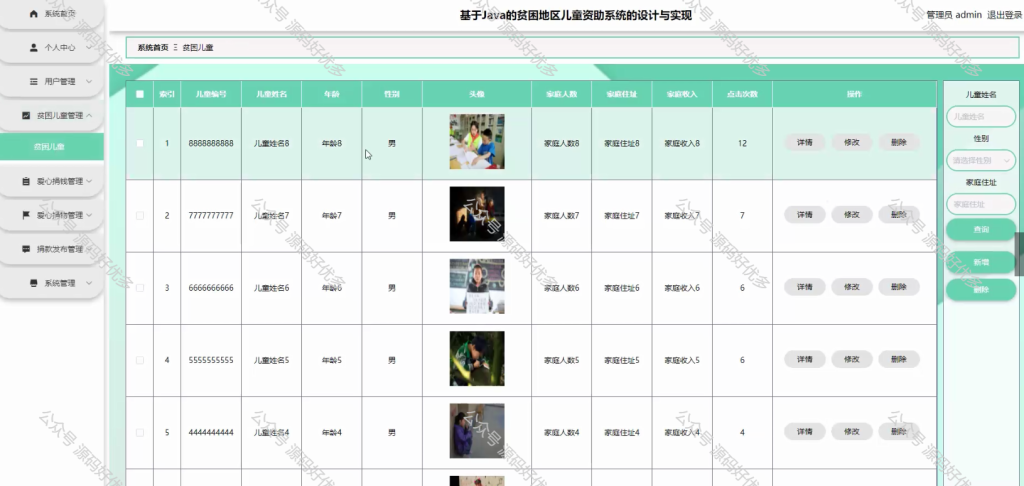
Task: Open the 性别 select dropdown
Action: click(981, 160)
